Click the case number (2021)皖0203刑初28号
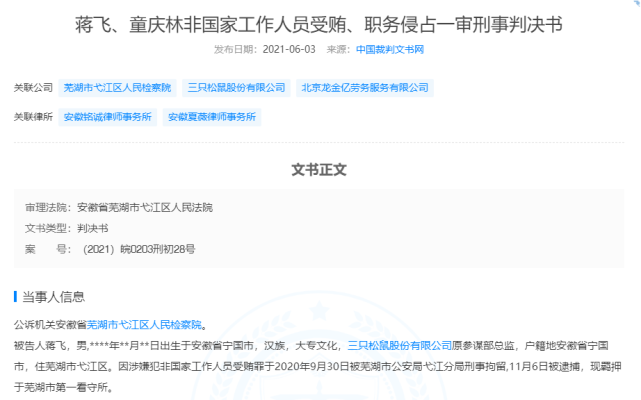641x400 pixels. click(139, 249)
